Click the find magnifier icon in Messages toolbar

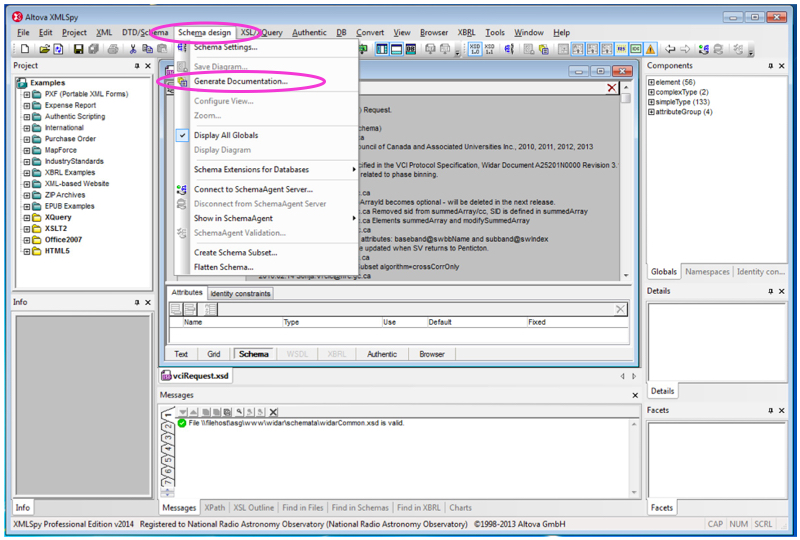click(239, 412)
